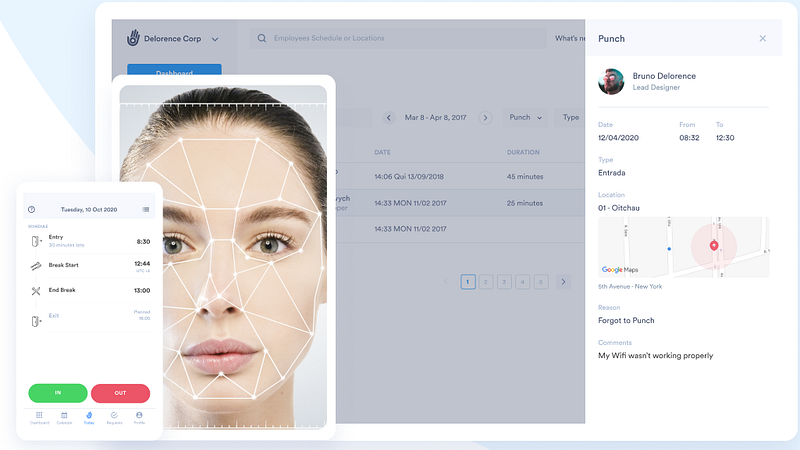Select the Exit schedule entry label
Image resolution: width=800 pixels, height=450 pixels.
click(x=54, y=316)
